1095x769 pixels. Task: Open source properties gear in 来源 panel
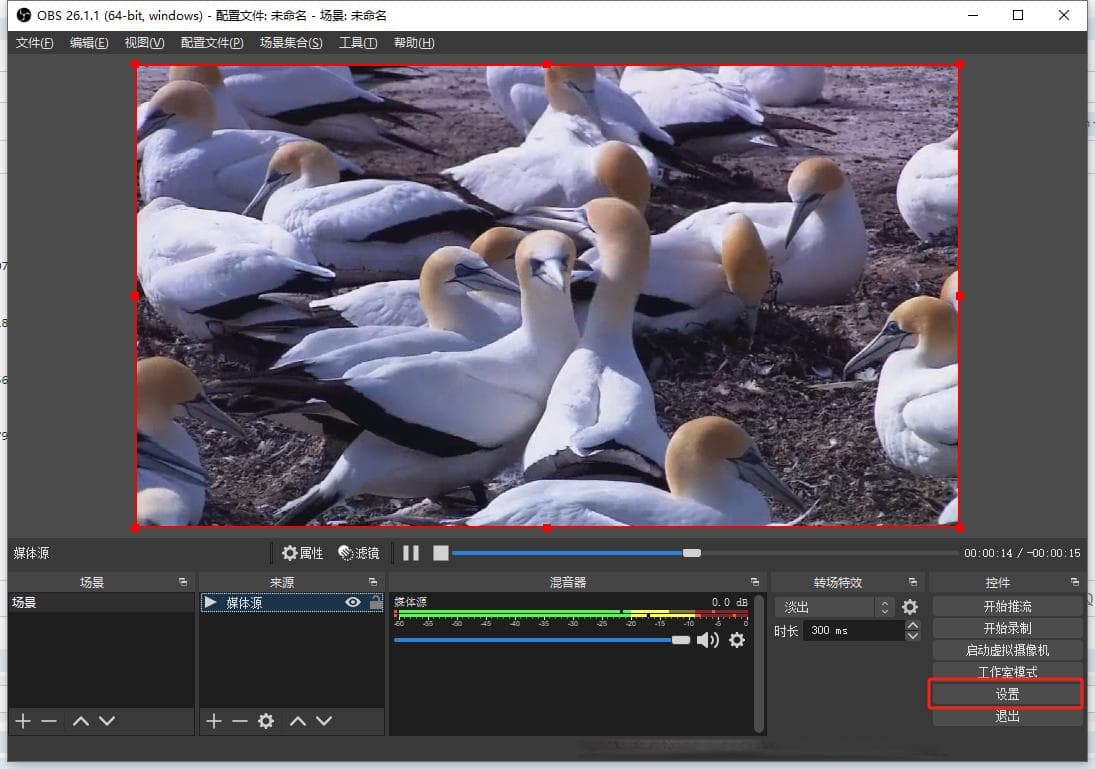coord(266,721)
